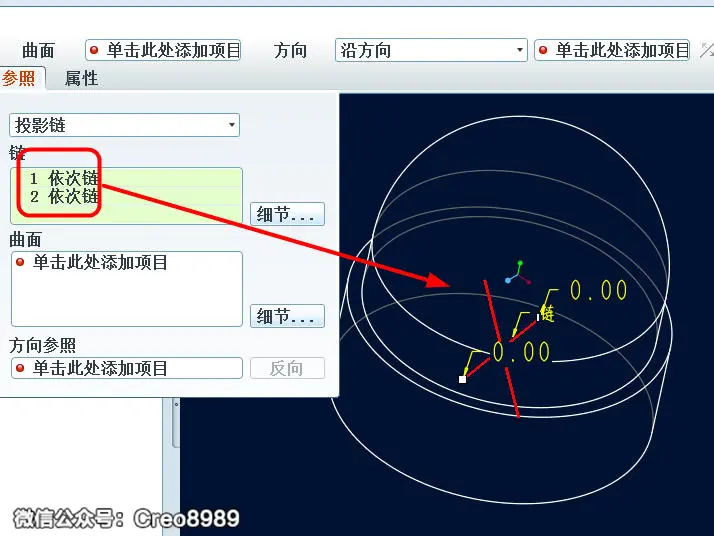
Task: Click the coordinate system triad icon
Action: (518, 272)
